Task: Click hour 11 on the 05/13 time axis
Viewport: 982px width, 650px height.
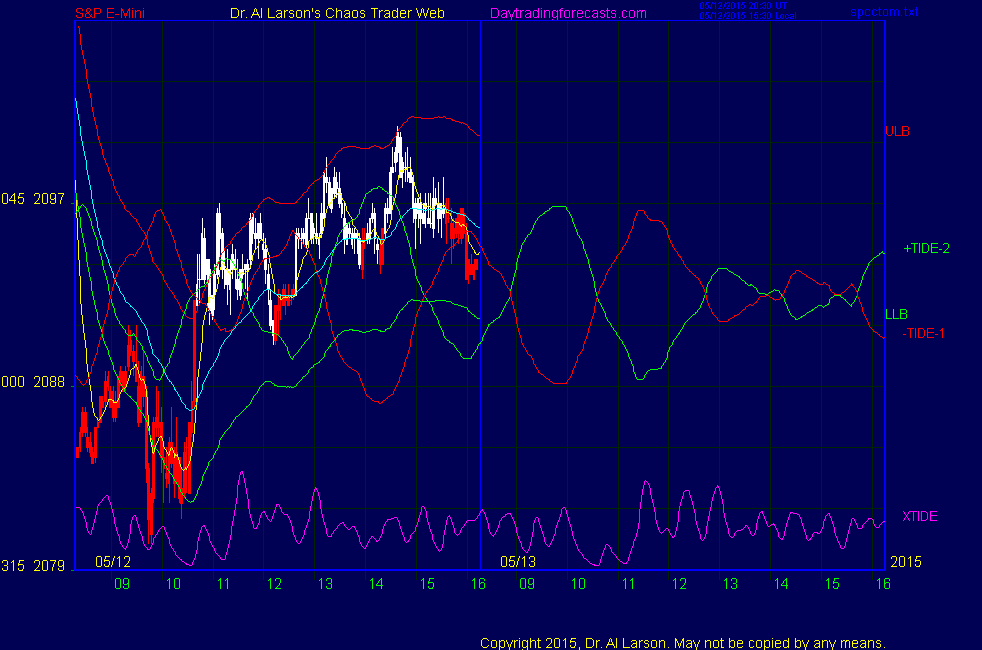Action: 629,584
